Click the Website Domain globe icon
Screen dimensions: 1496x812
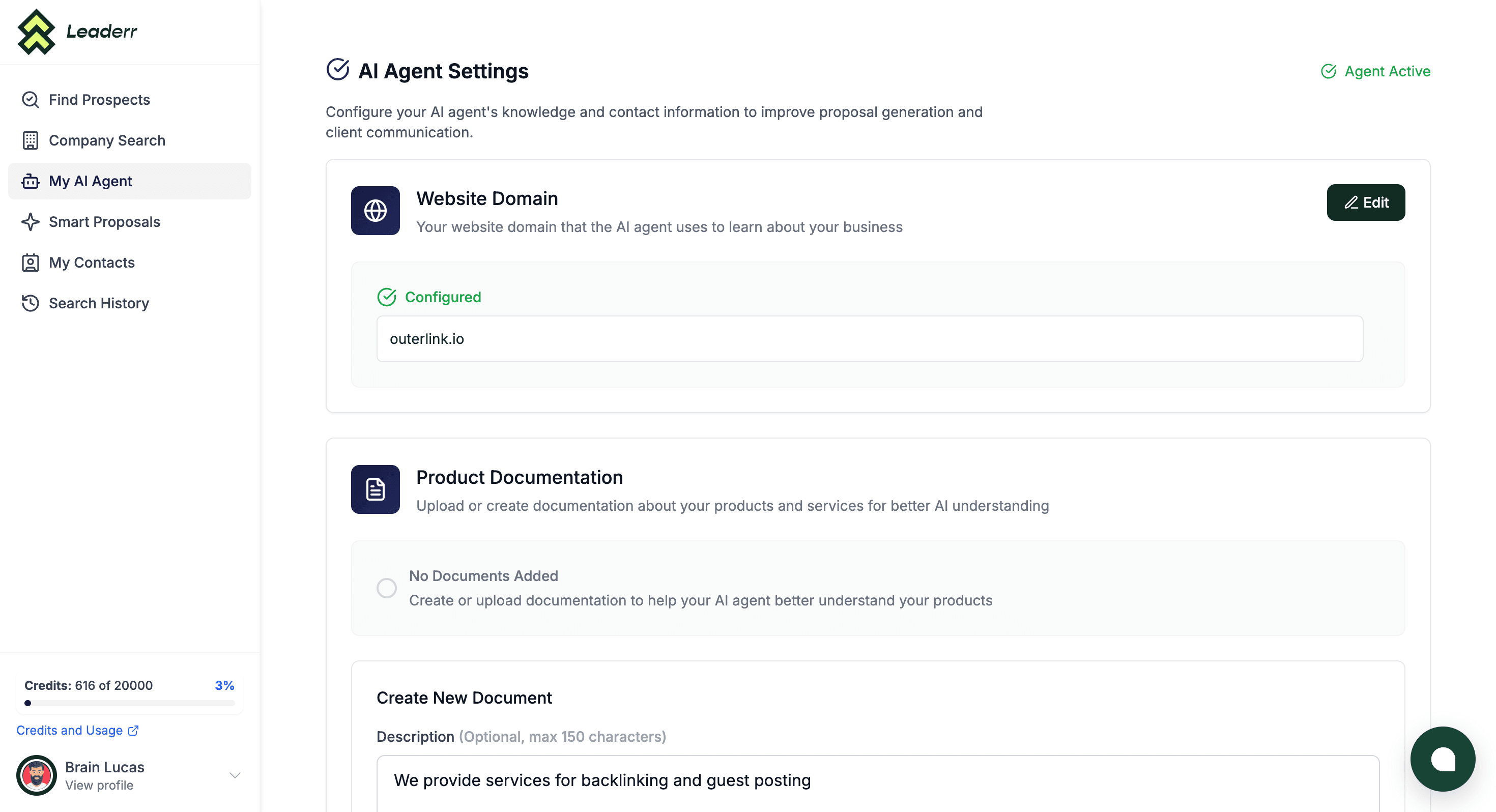pos(375,210)
